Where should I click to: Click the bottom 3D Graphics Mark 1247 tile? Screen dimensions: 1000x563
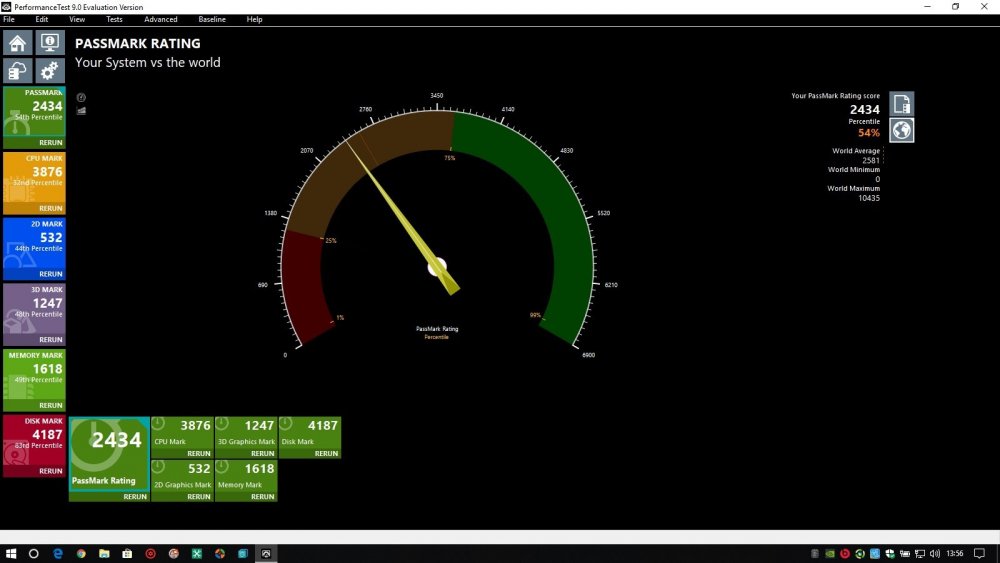[x=246, y=433]
